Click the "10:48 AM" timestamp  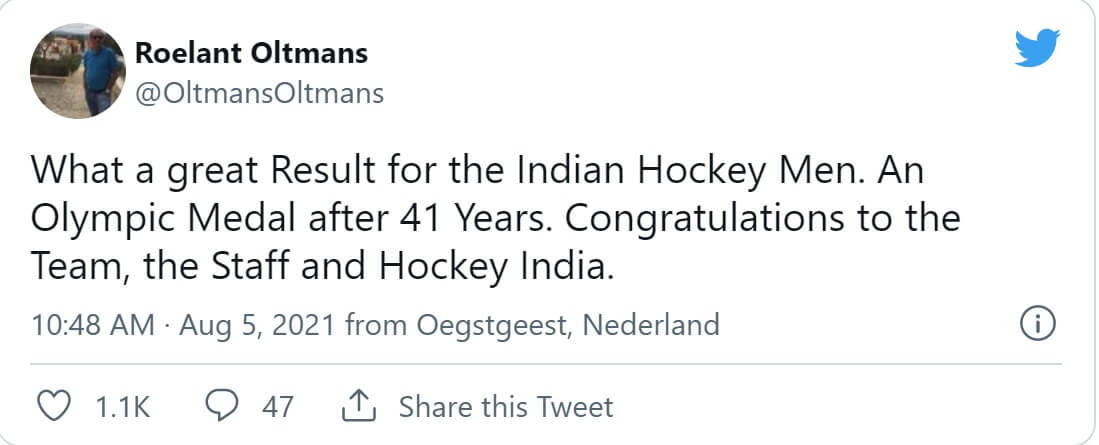click(92, 326)
